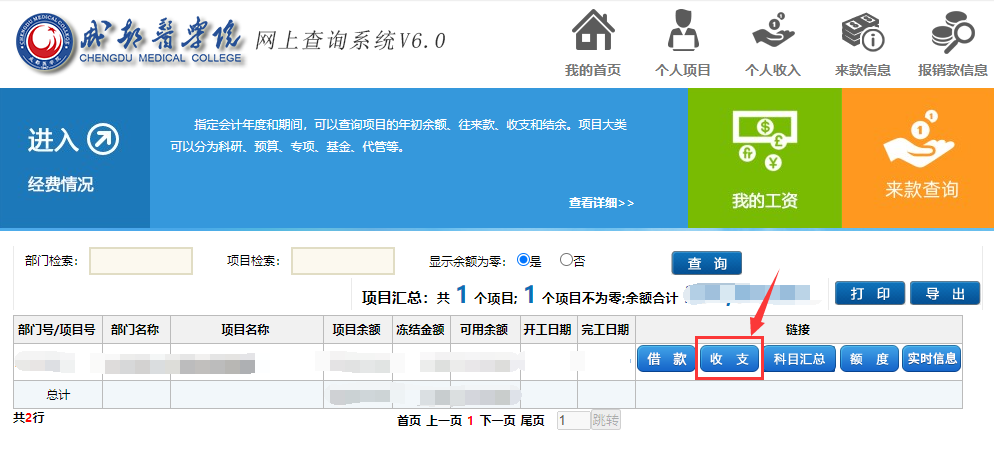Click the 导出 export button

(945, 294)
